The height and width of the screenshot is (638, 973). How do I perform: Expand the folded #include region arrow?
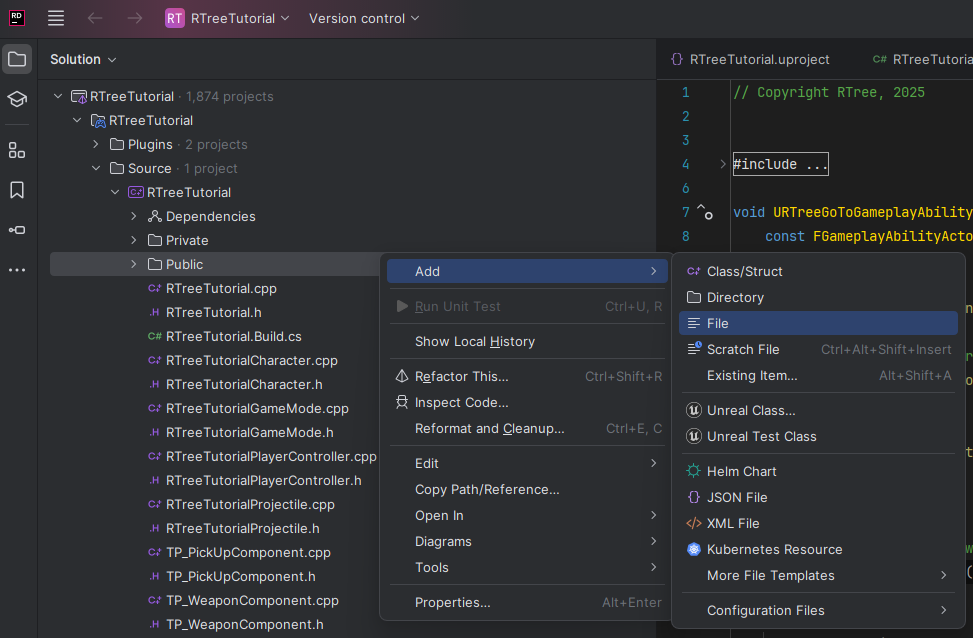click(x=722, y=164)
